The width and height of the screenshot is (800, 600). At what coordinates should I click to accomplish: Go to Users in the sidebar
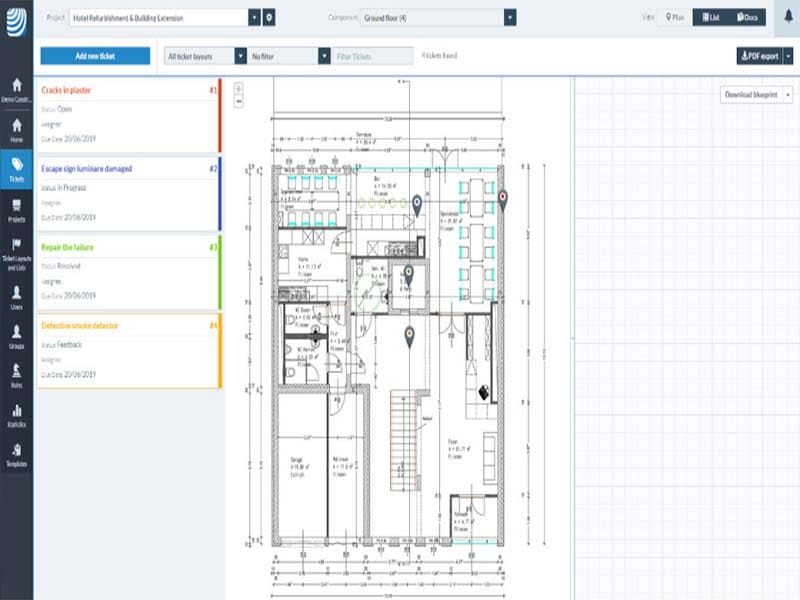pos(16,297)
